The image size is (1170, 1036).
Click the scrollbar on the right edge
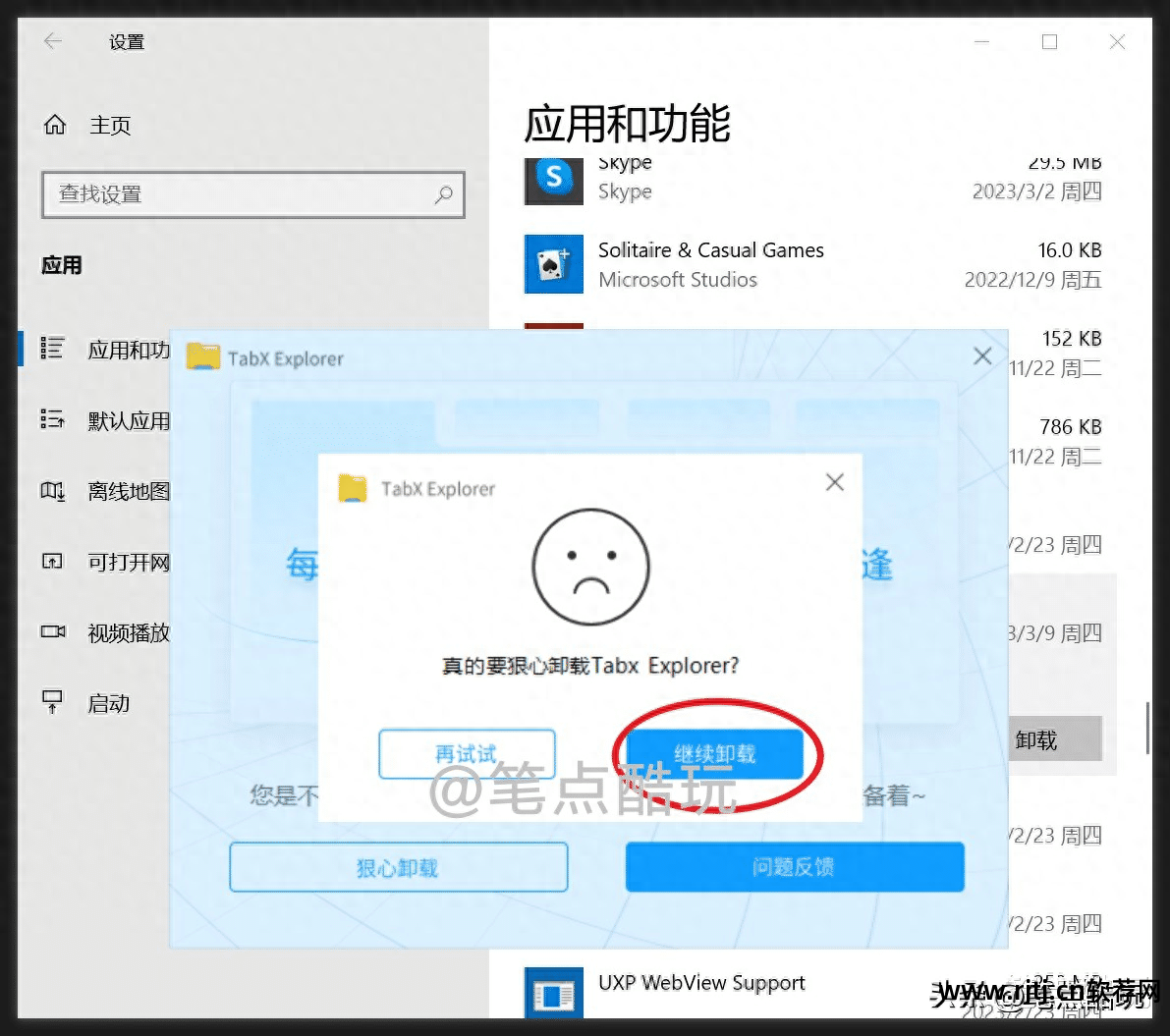point(1149,724)
